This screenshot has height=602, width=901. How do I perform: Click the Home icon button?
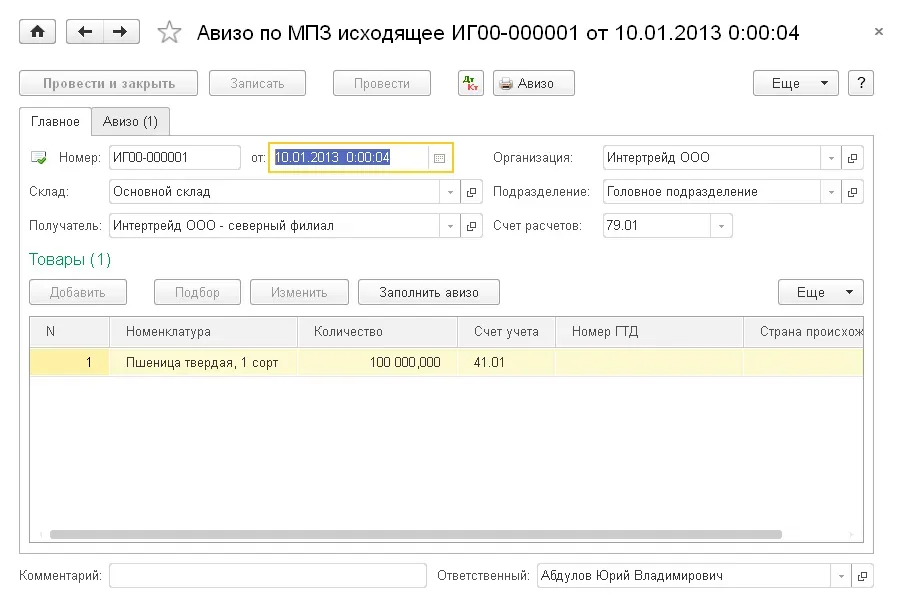(38, 32)
